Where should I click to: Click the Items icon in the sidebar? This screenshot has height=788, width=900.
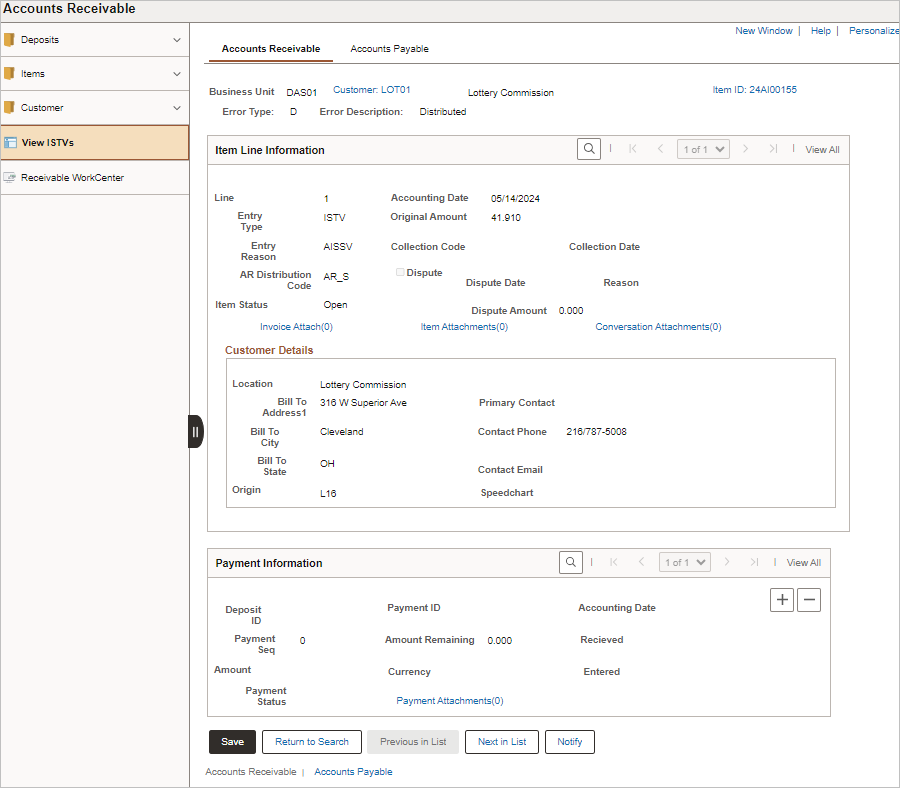(x=13, y=73)
